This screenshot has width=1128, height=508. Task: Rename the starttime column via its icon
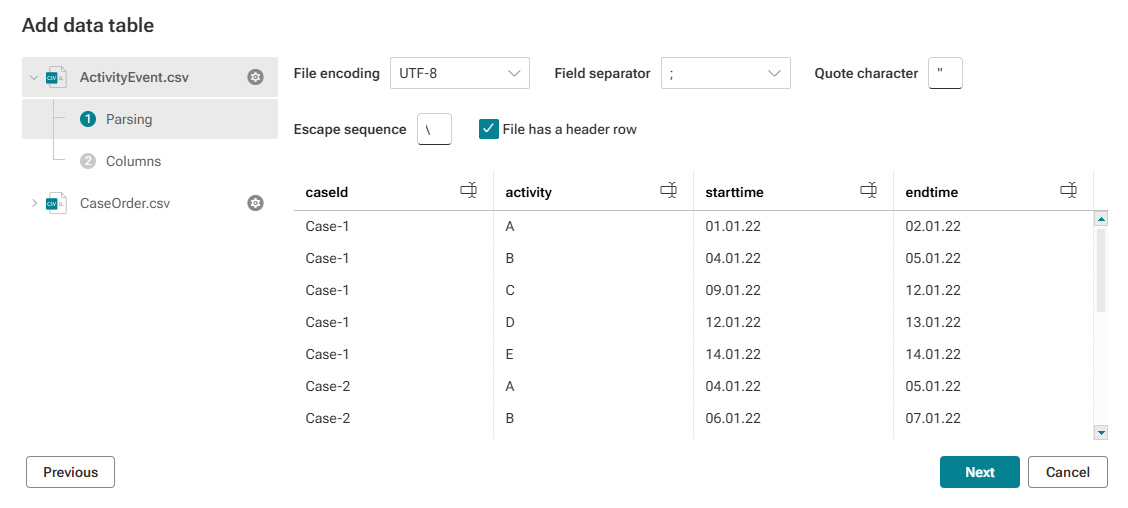click(869, 191)
